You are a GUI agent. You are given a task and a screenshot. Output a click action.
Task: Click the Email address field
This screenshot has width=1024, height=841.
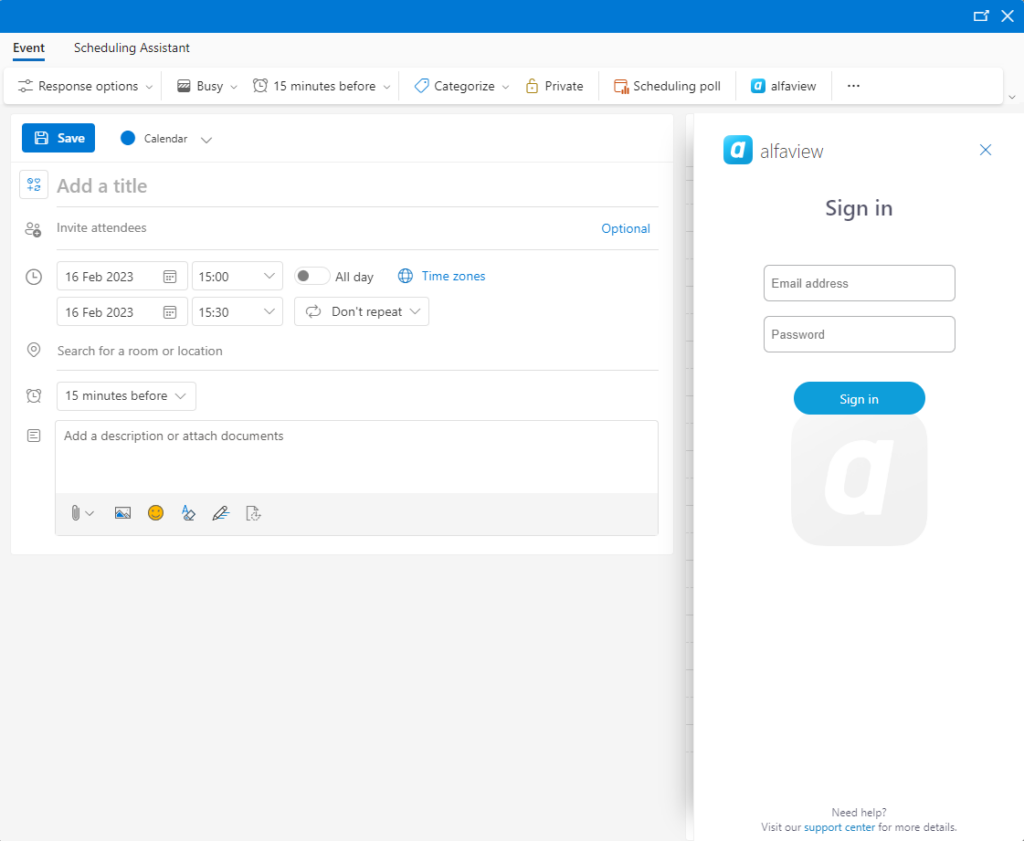pos(859,283)
